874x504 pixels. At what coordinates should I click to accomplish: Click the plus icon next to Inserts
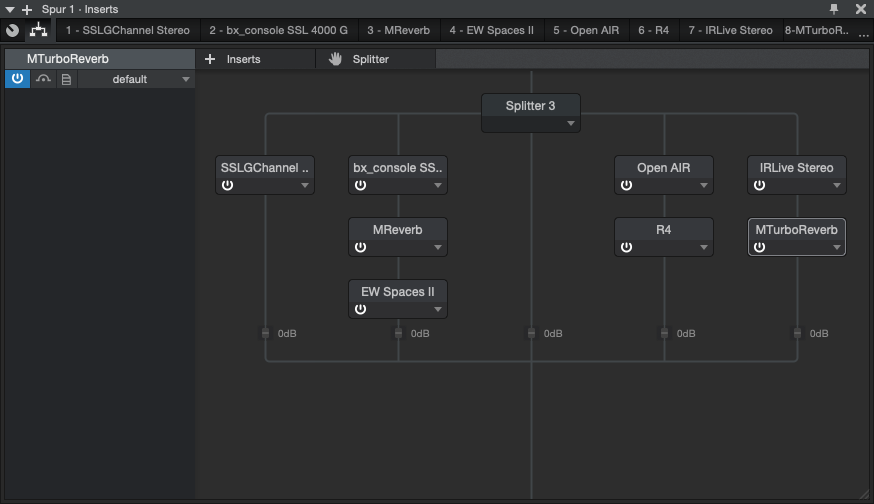pos(210,59)
